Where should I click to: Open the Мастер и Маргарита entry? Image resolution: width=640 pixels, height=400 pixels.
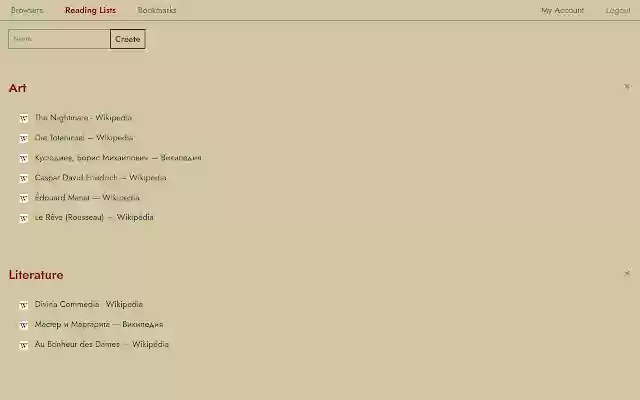tap(99, 324)
